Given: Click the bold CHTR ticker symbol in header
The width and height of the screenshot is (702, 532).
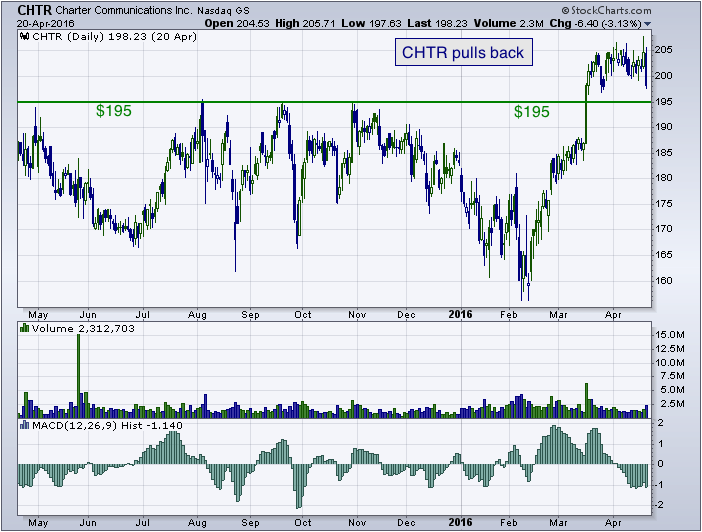Looking at the screenshot, I should pos(34,10).
